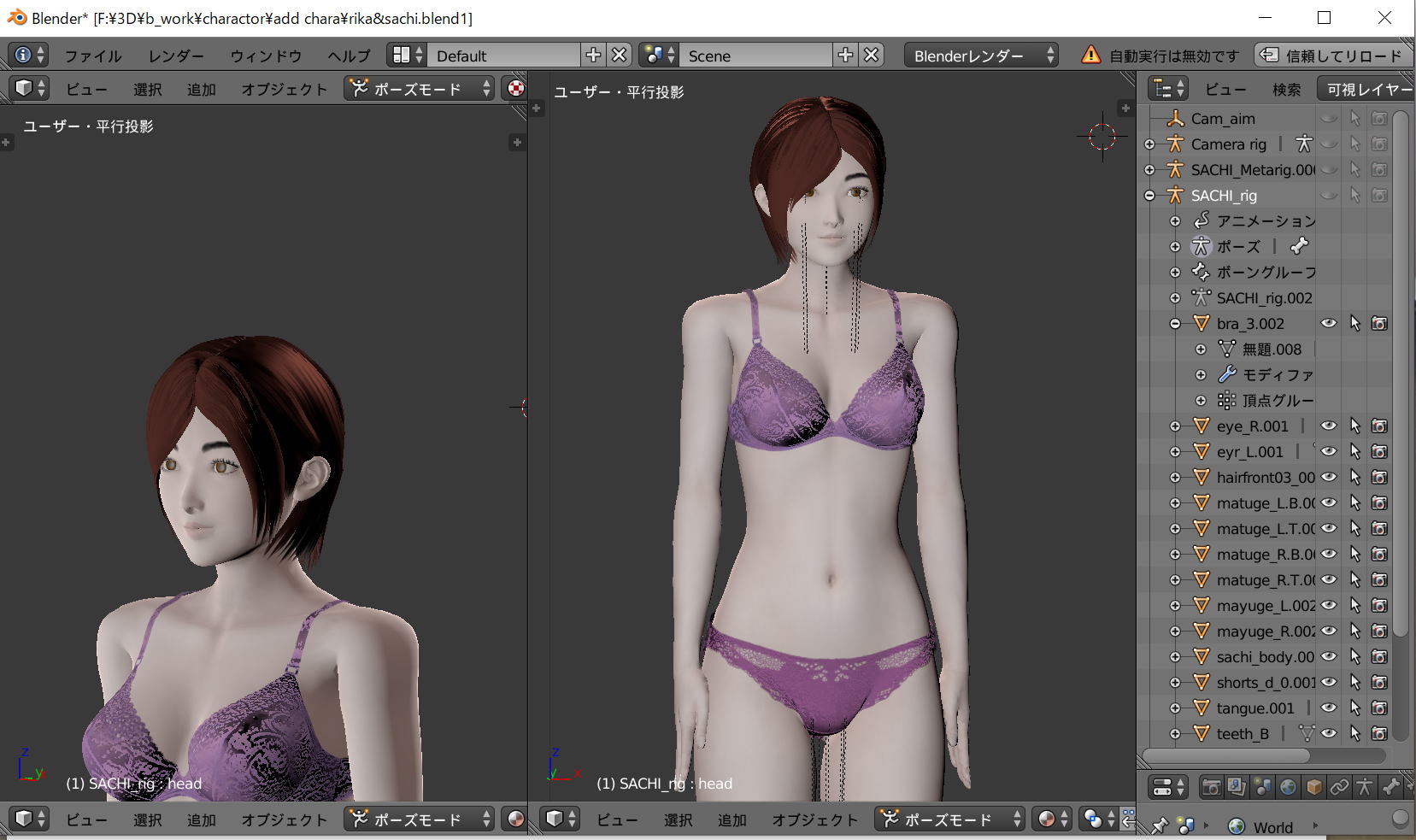This screenshot has height=840, width=1416.
Task: Expand the Camera rig outliner entry
Action: click(1150, 144)
